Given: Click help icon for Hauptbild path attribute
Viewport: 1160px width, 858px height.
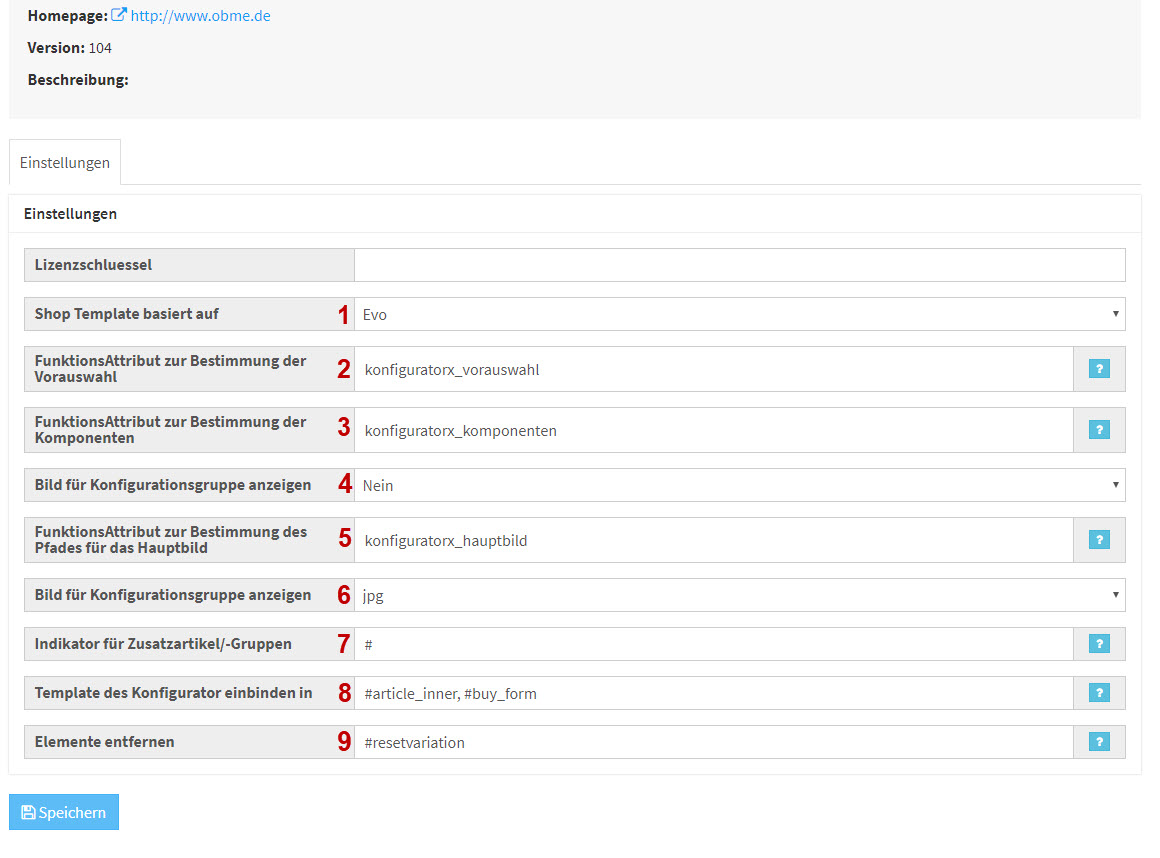Looking at the screenshot, I should coord(1098,540).
